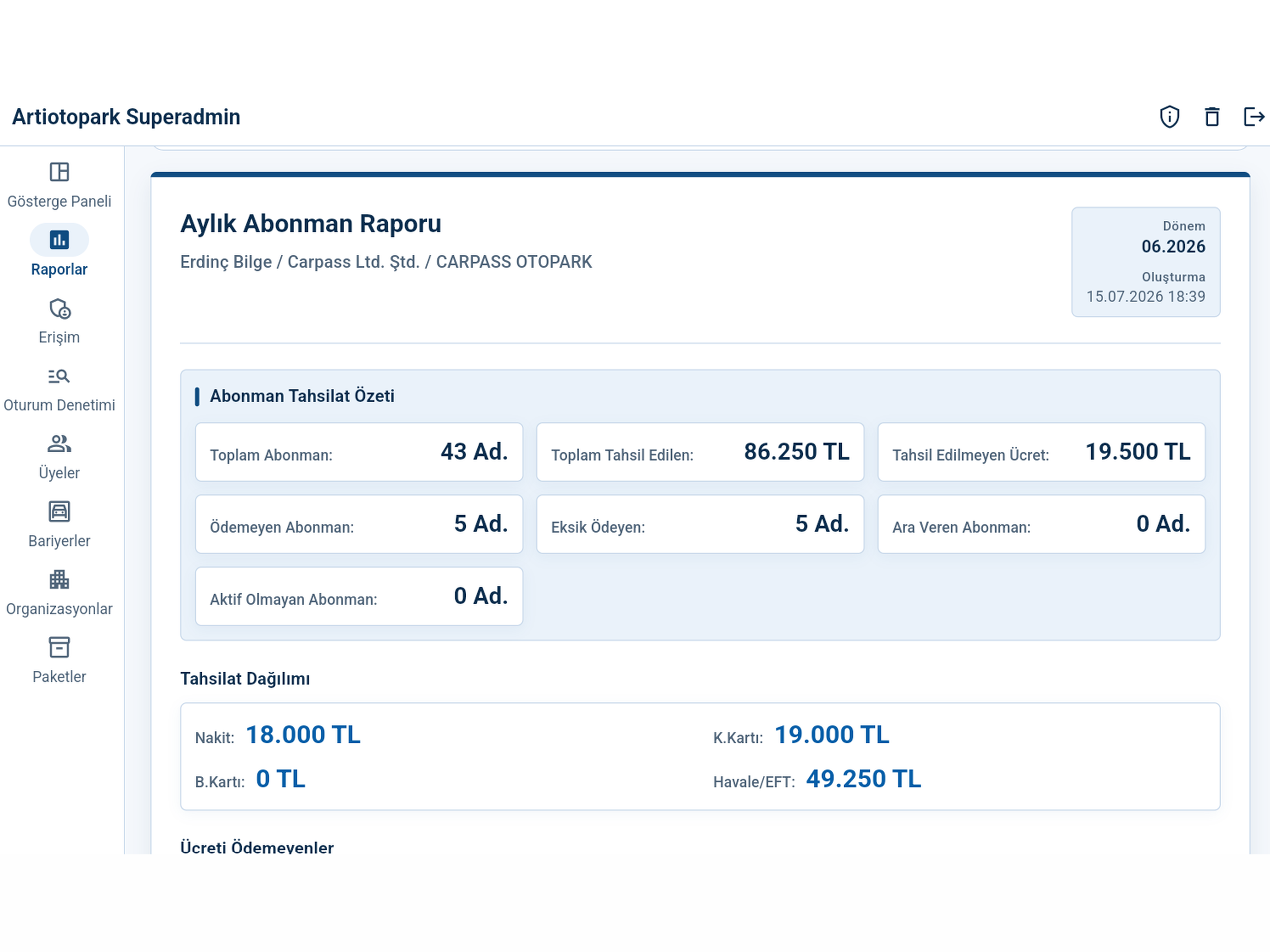The width and height of the screenshot is (1270, 952).
Task: Open the Bariyerler garage icon
Action: [59, 512]
